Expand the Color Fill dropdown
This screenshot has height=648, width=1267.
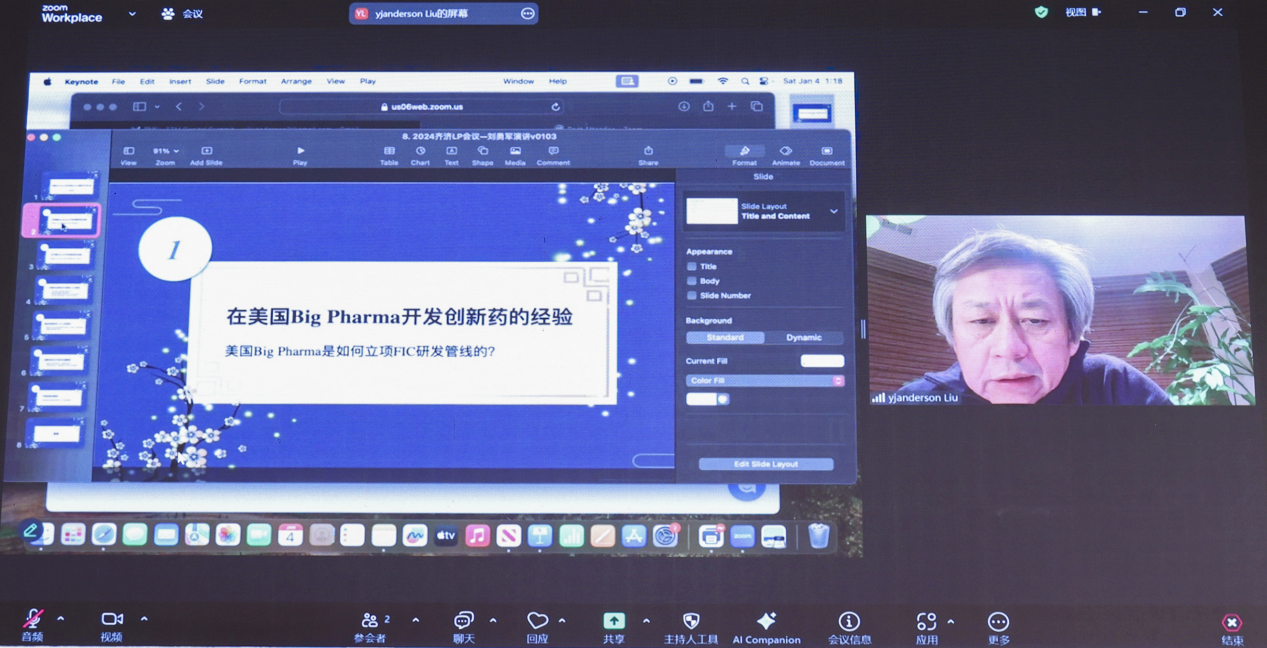838,381
